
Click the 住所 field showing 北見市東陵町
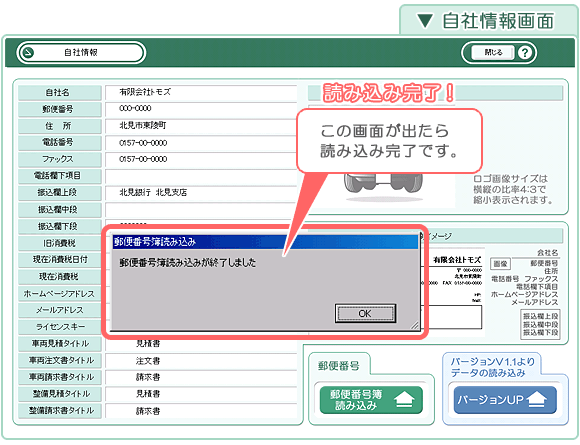(x=201, y=126)
